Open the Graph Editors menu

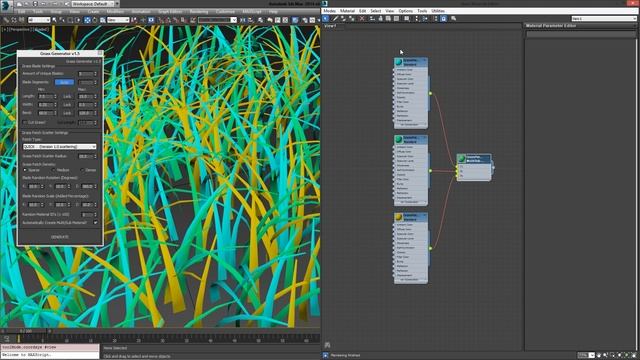click(170, 12)
